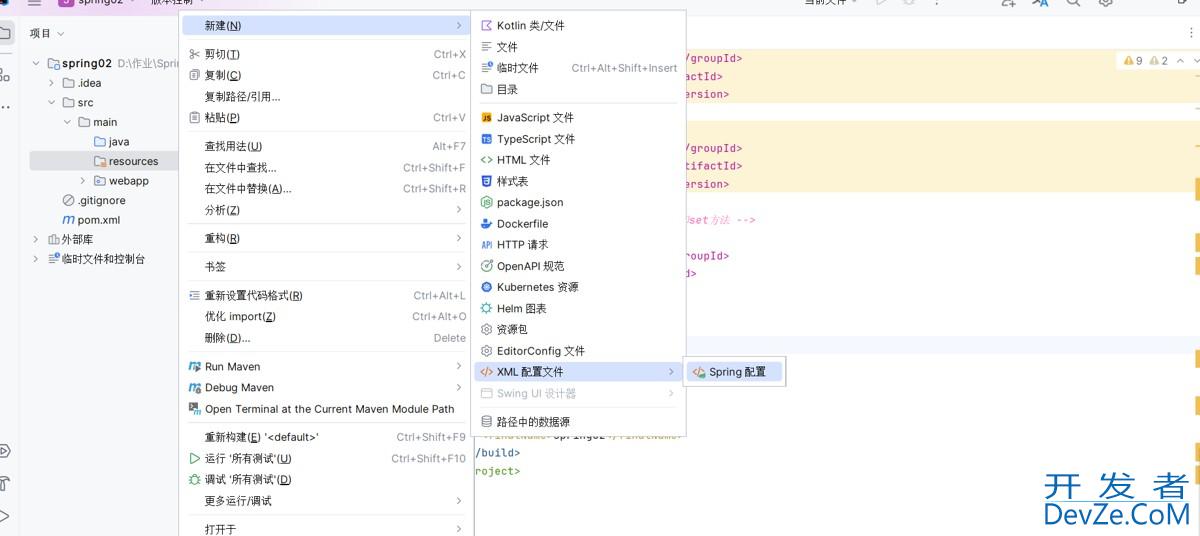Select Dockerfile from the New submenu
Viewport: 1200px width, 536px height.
tap(522, 224)
